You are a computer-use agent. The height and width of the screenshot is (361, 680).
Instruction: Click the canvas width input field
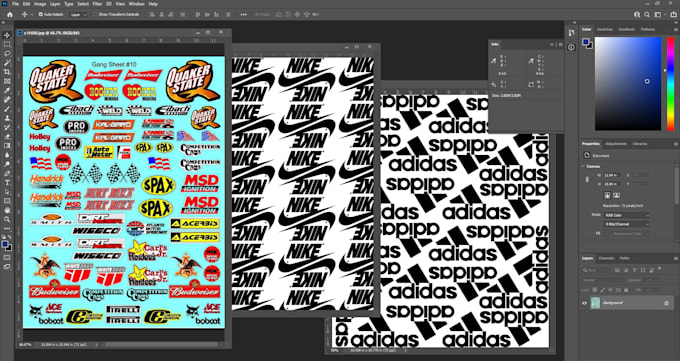coord(612,175)
